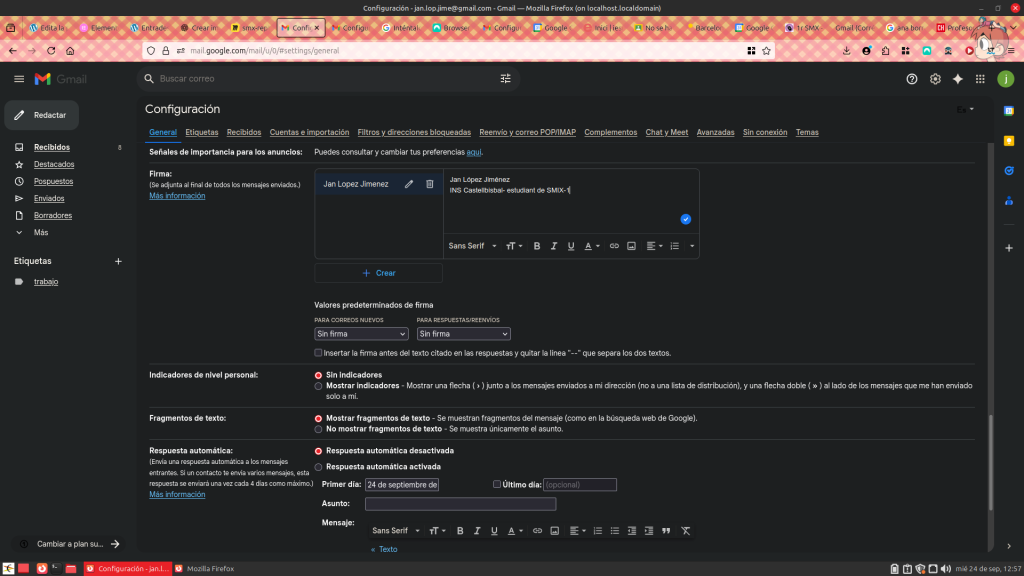
Task: Open Gmail search filter options icon
Action: (x=505, y=78)
